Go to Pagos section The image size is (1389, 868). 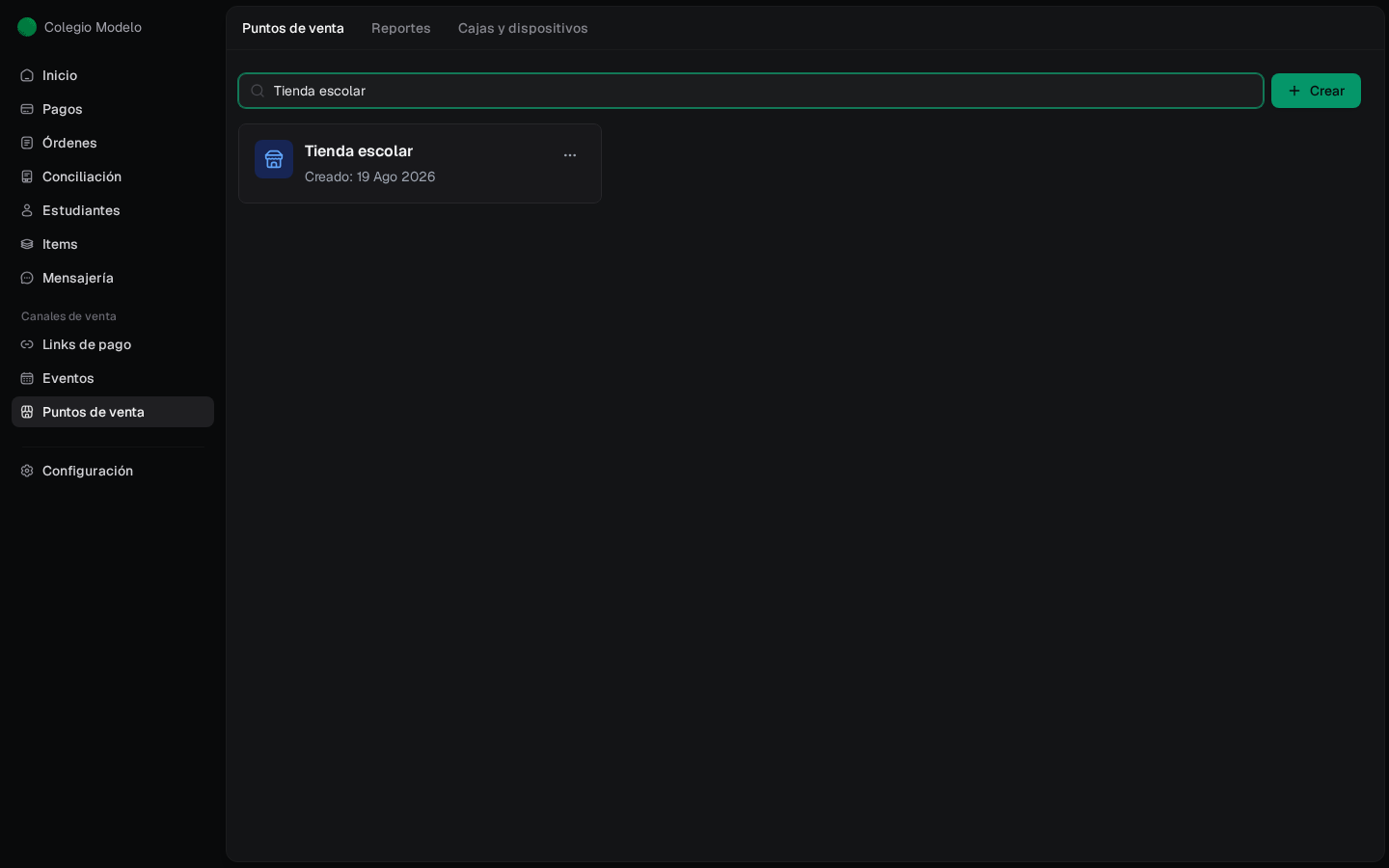(x=113, y=109)
